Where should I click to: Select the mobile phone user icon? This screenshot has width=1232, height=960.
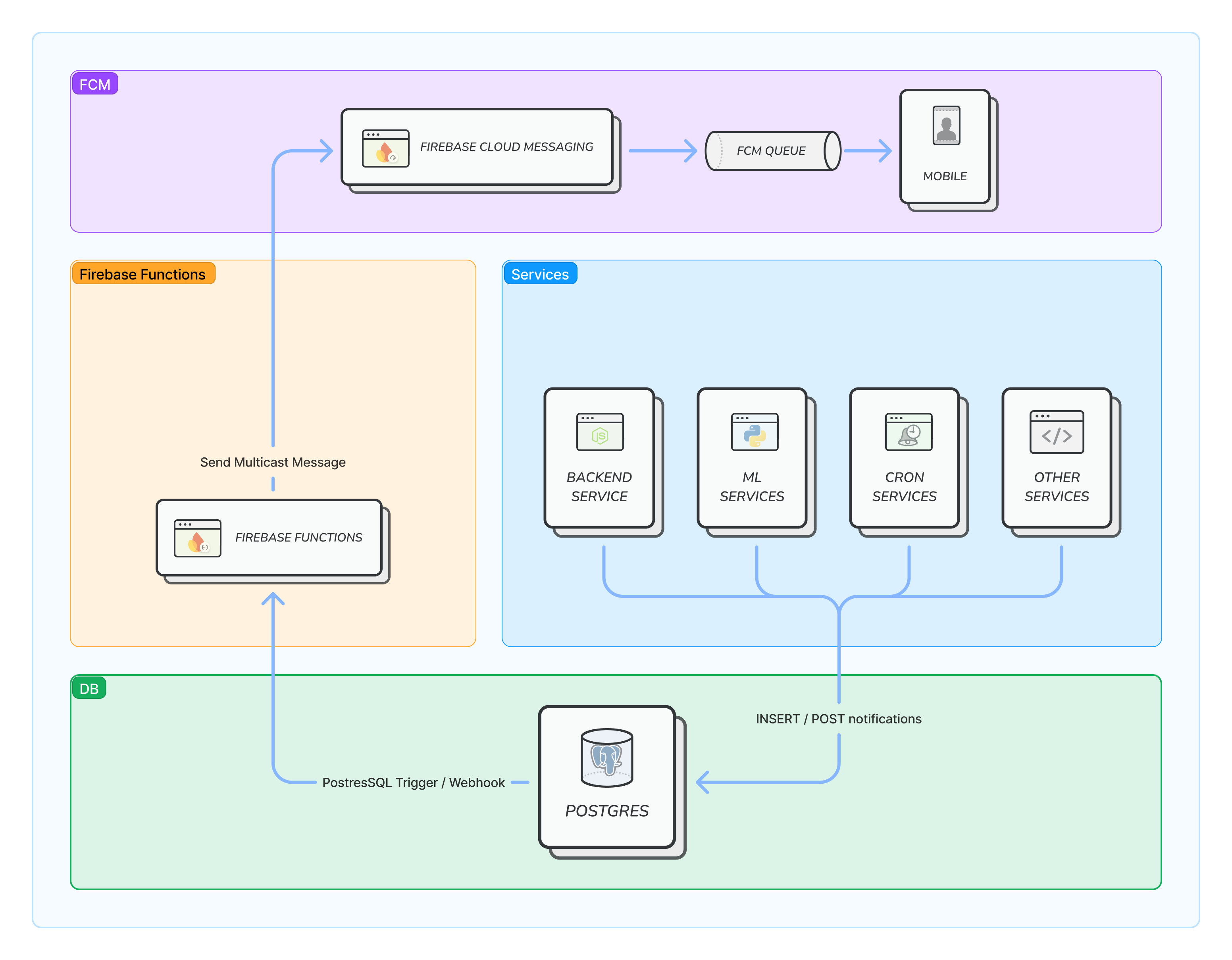[946, 125]
